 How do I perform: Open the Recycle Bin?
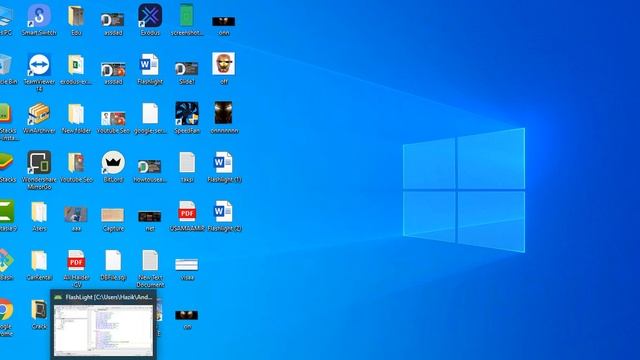click(x=6, y=64)
